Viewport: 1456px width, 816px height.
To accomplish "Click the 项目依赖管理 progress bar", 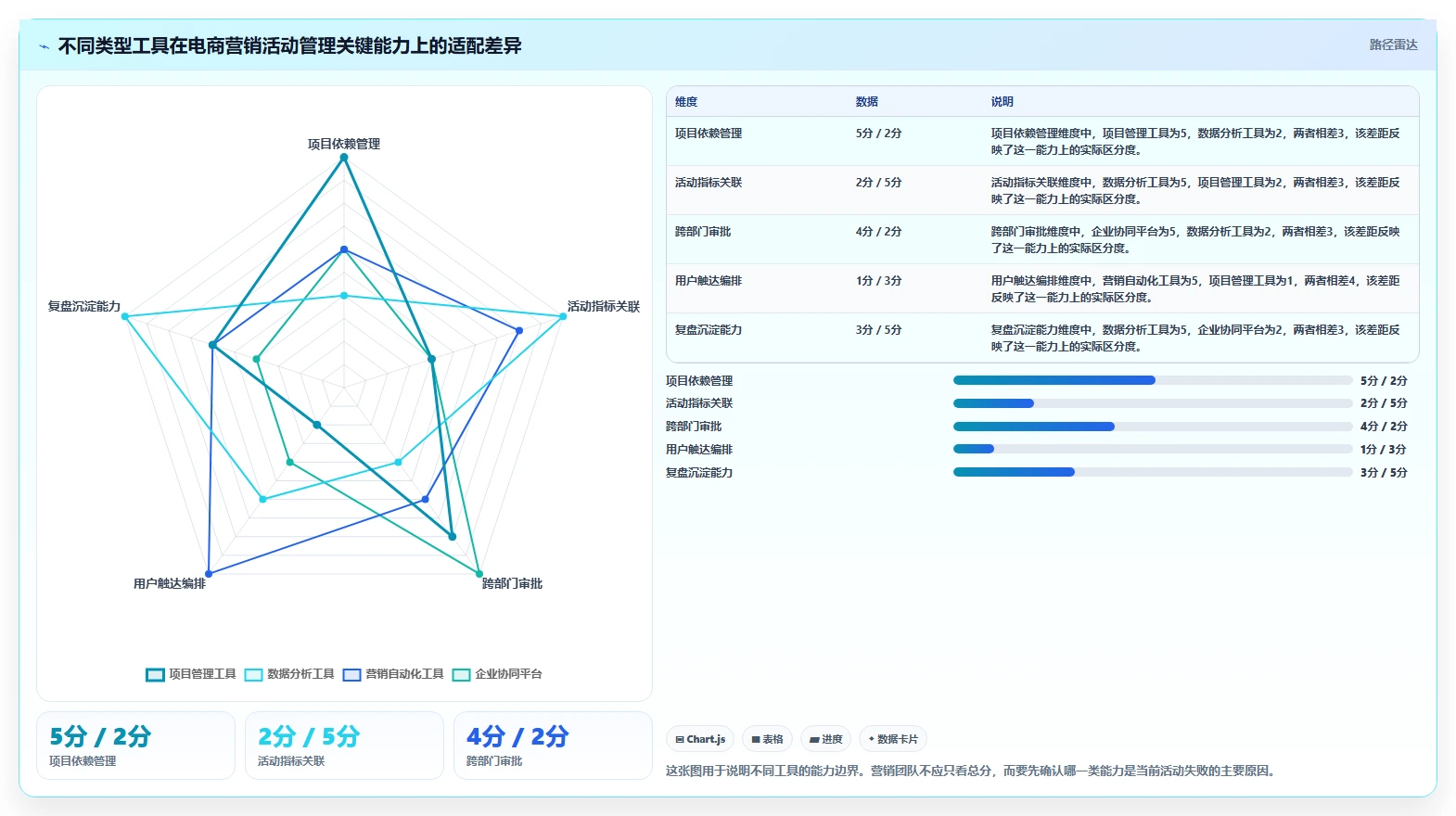I will [x=1153, y=380].
